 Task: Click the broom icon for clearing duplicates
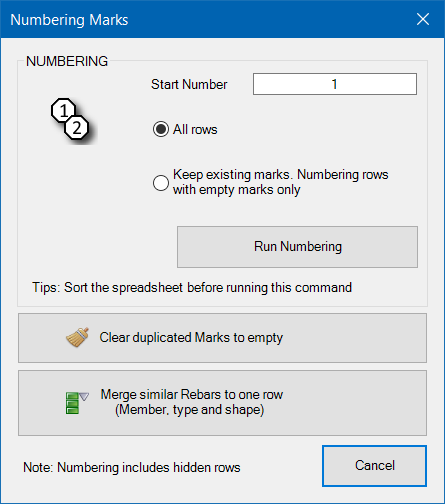(x=77, y=337)
